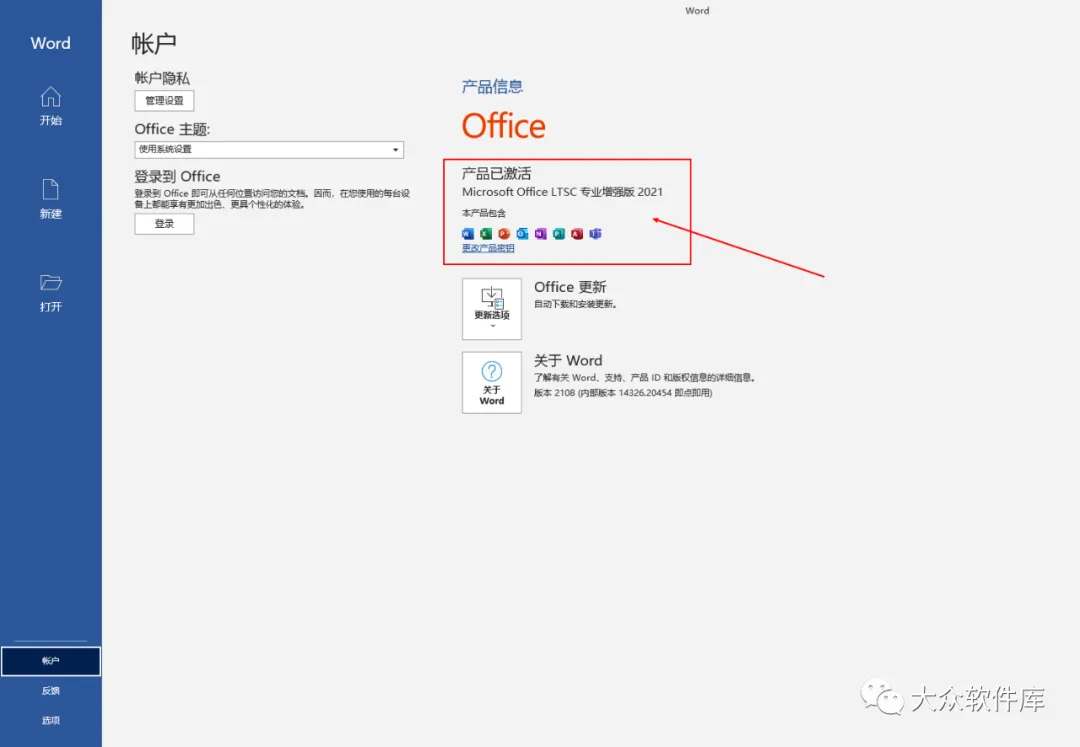Click the Word app icon under 本产品包含
This screenshot has height=747, width=1080.
pos(468,234)
